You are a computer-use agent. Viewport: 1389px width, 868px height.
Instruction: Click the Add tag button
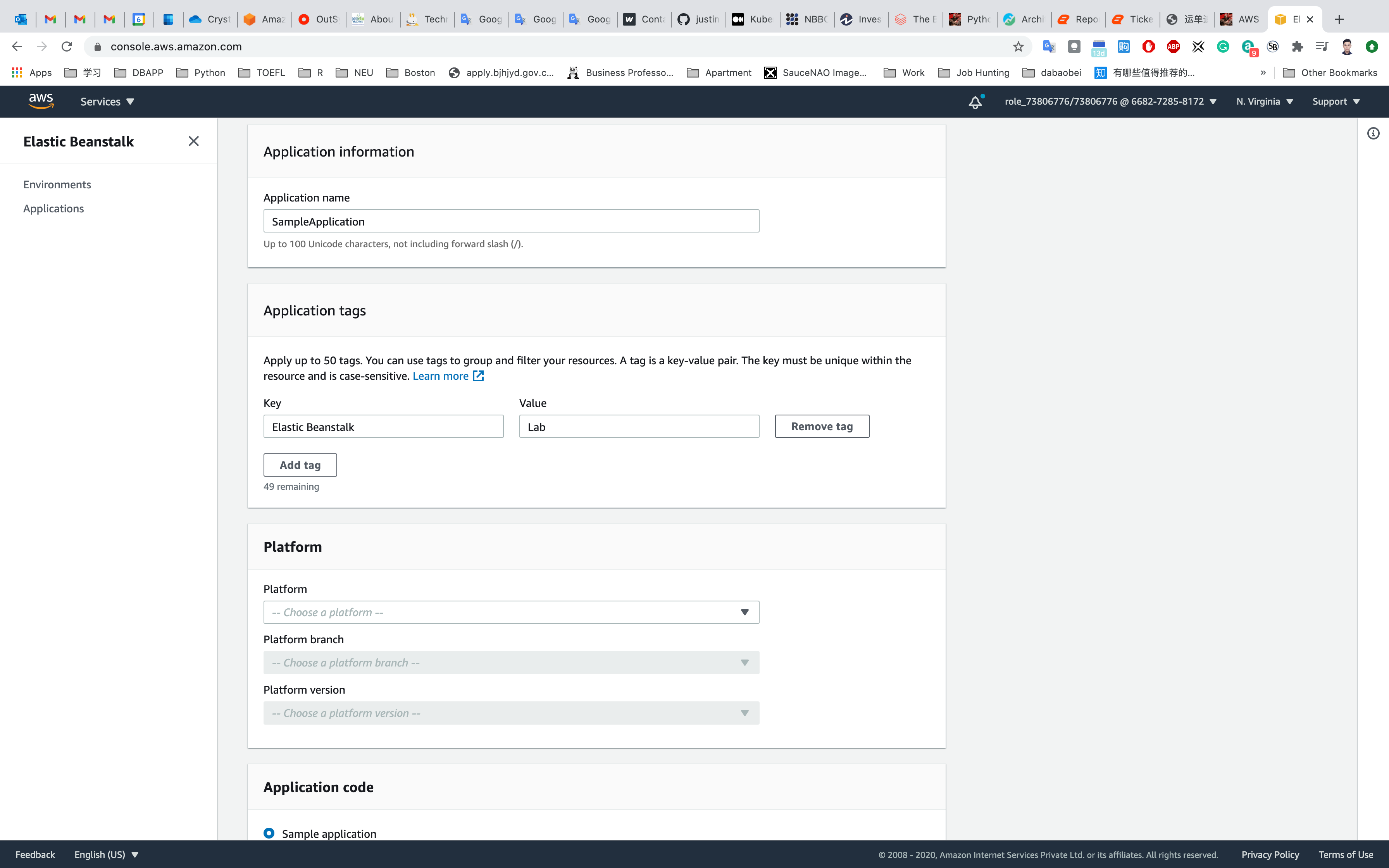(x=300, y=465)
